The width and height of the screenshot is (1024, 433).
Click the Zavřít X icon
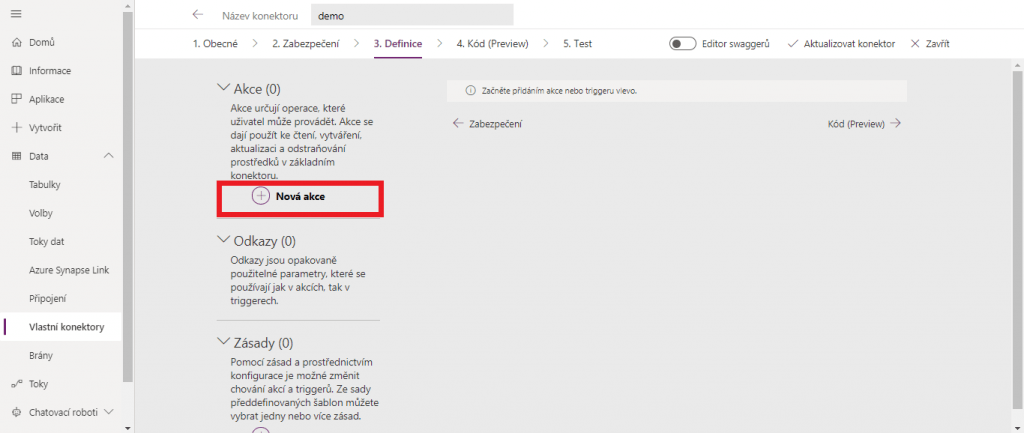coord(914,44)
